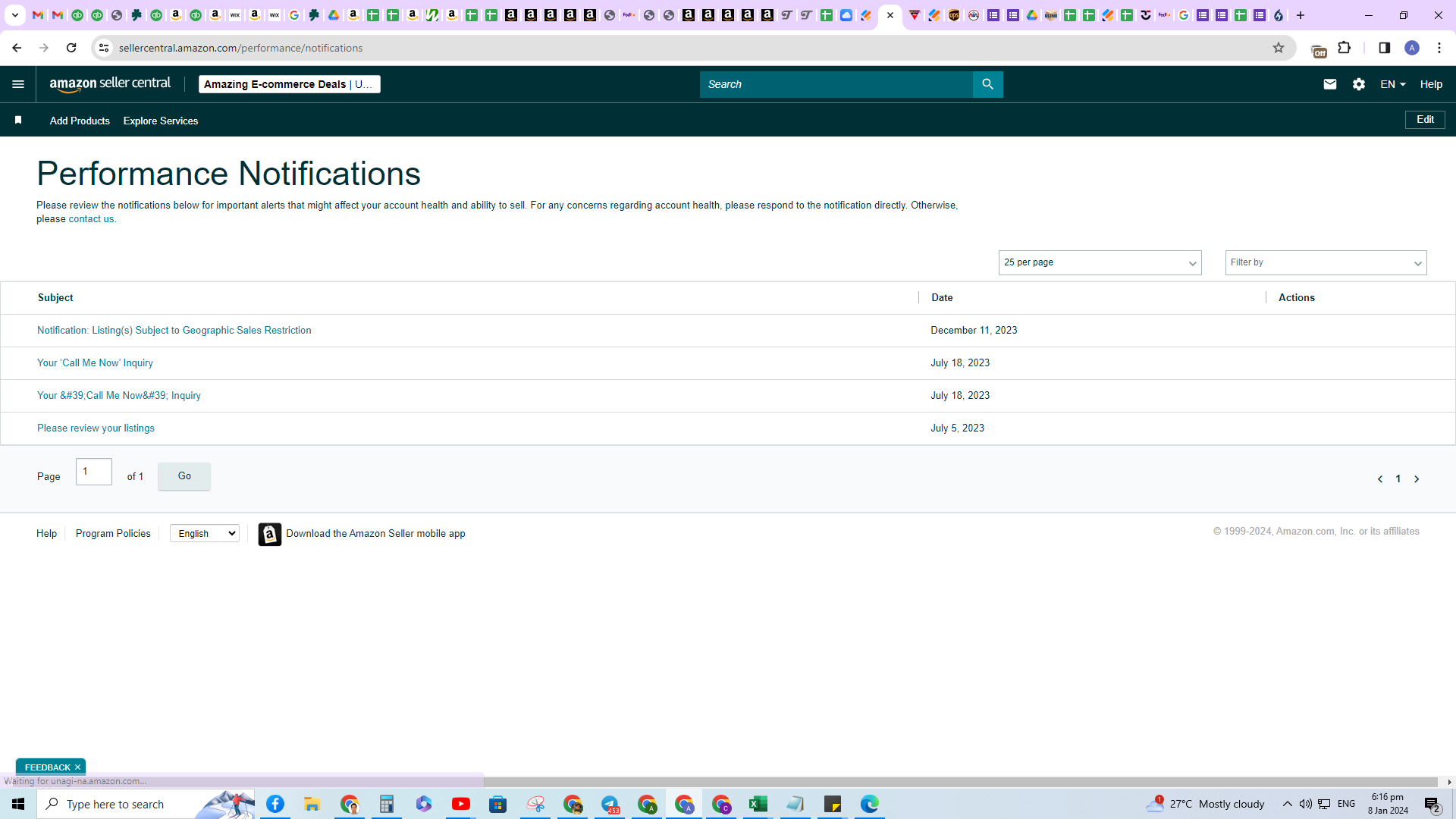Open Excel from the taskbar
This screenshot has width=1456, height=819.
coord(758,804)
